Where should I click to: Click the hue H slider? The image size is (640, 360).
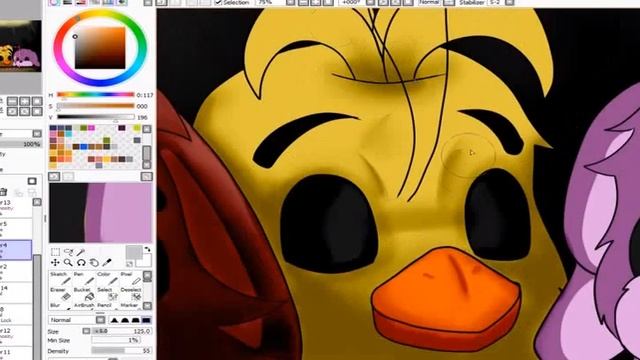(96, 95)
